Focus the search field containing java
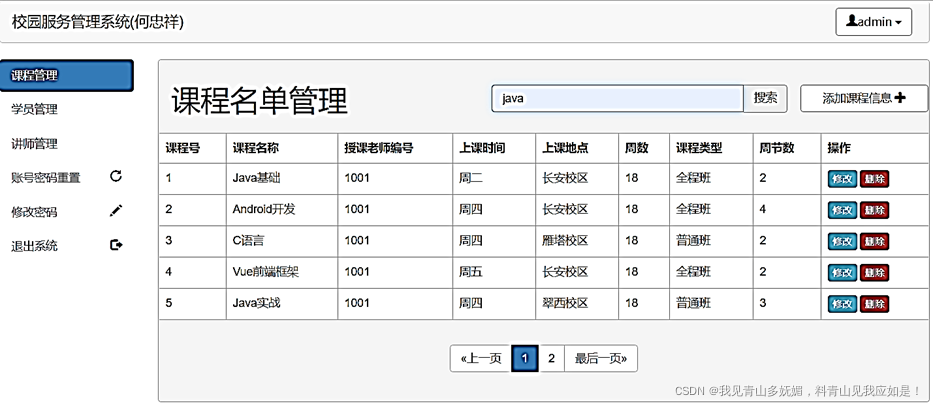 pos(618,98)
